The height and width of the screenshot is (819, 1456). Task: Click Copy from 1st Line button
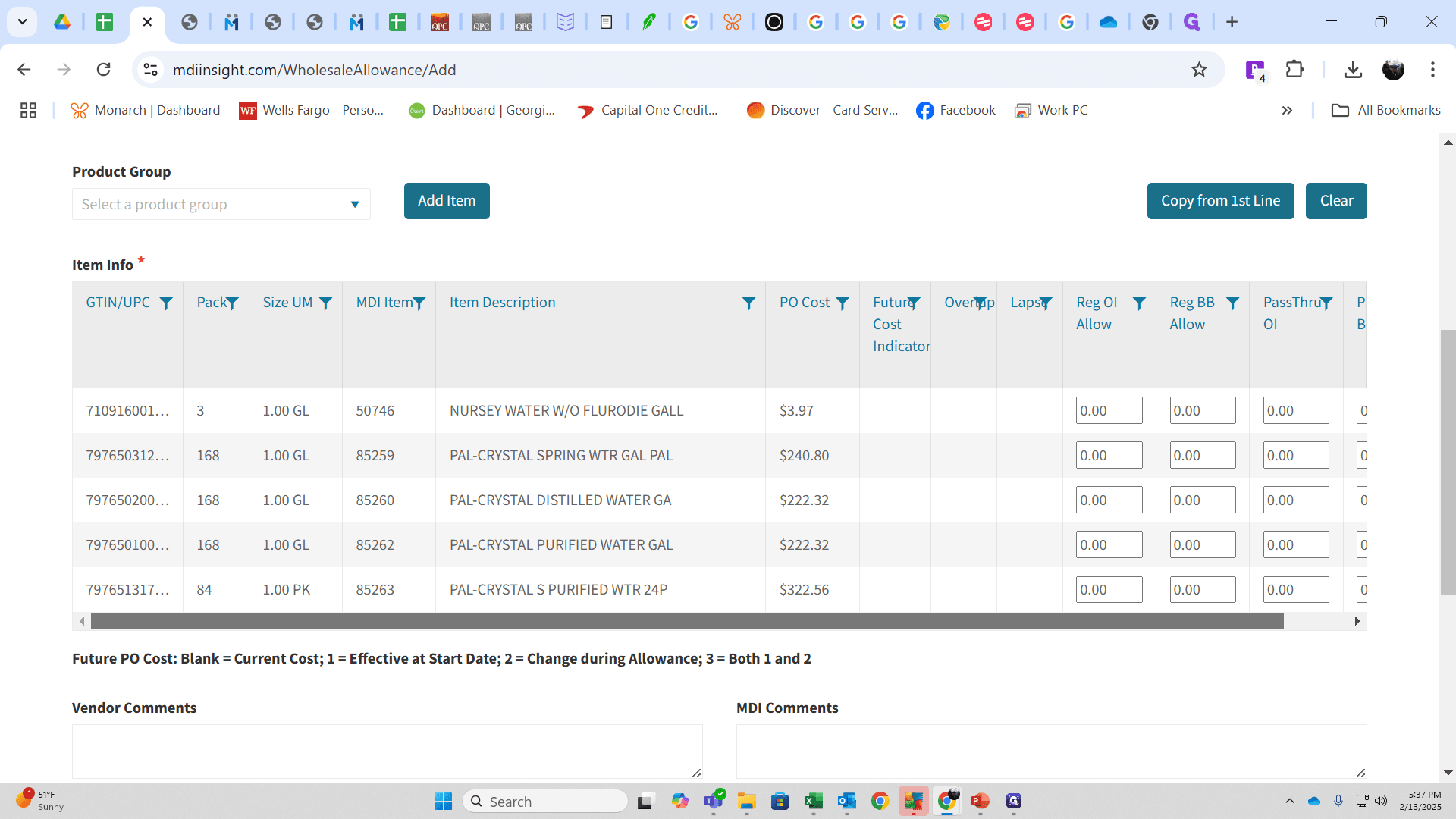1220,201
